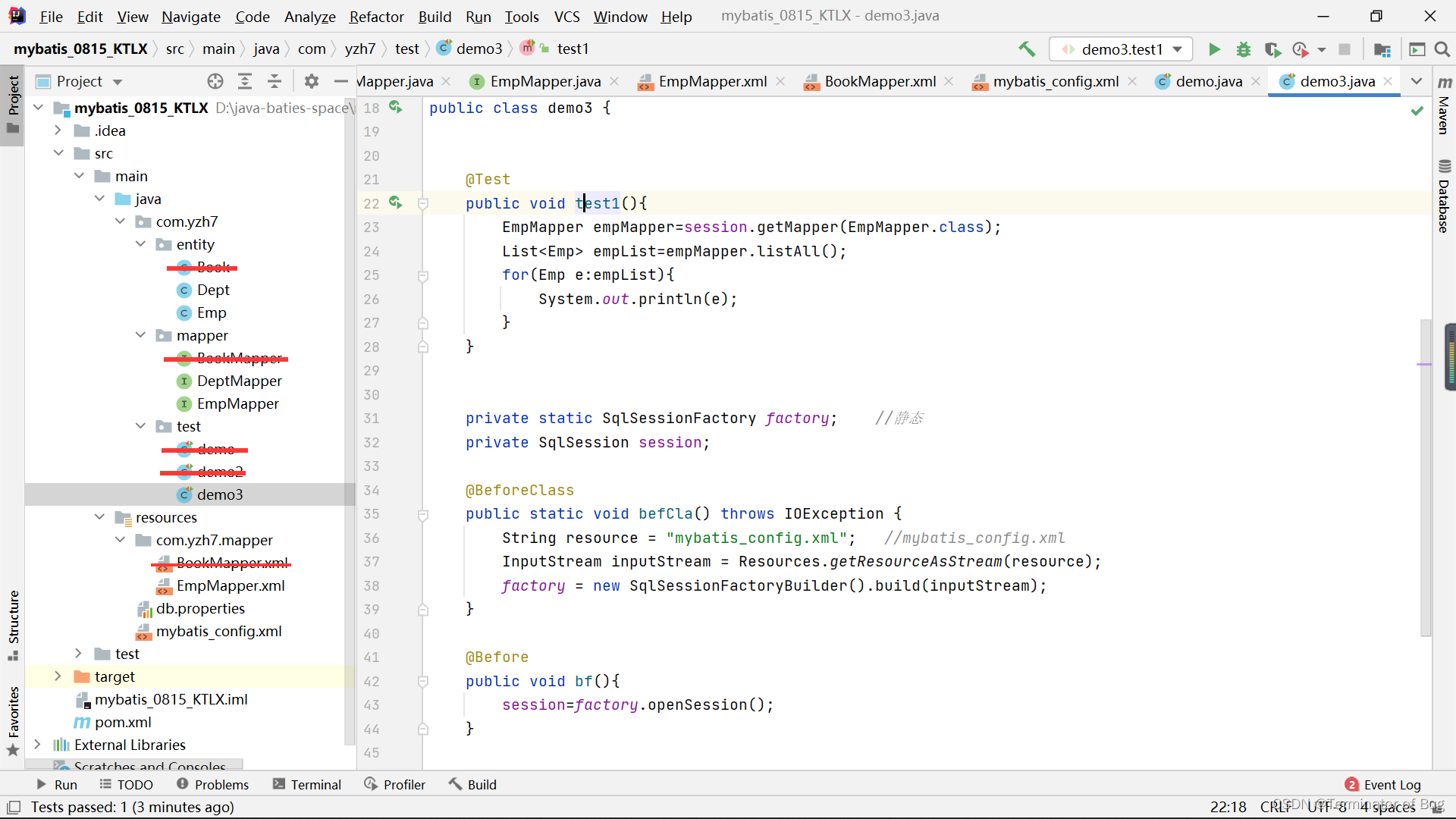
Task: Expand the target folder
Action: 58,676
